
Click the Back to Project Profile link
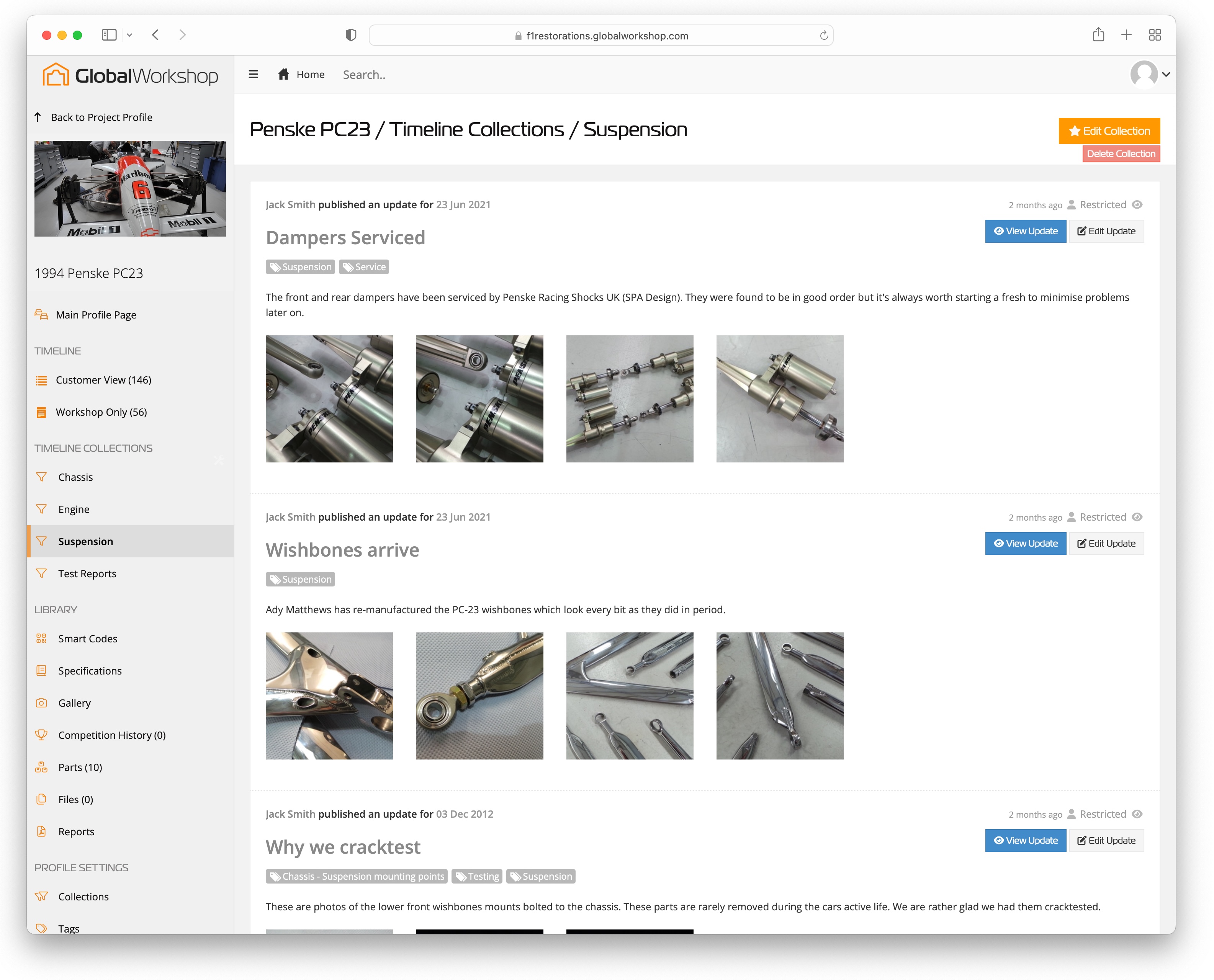101,118
